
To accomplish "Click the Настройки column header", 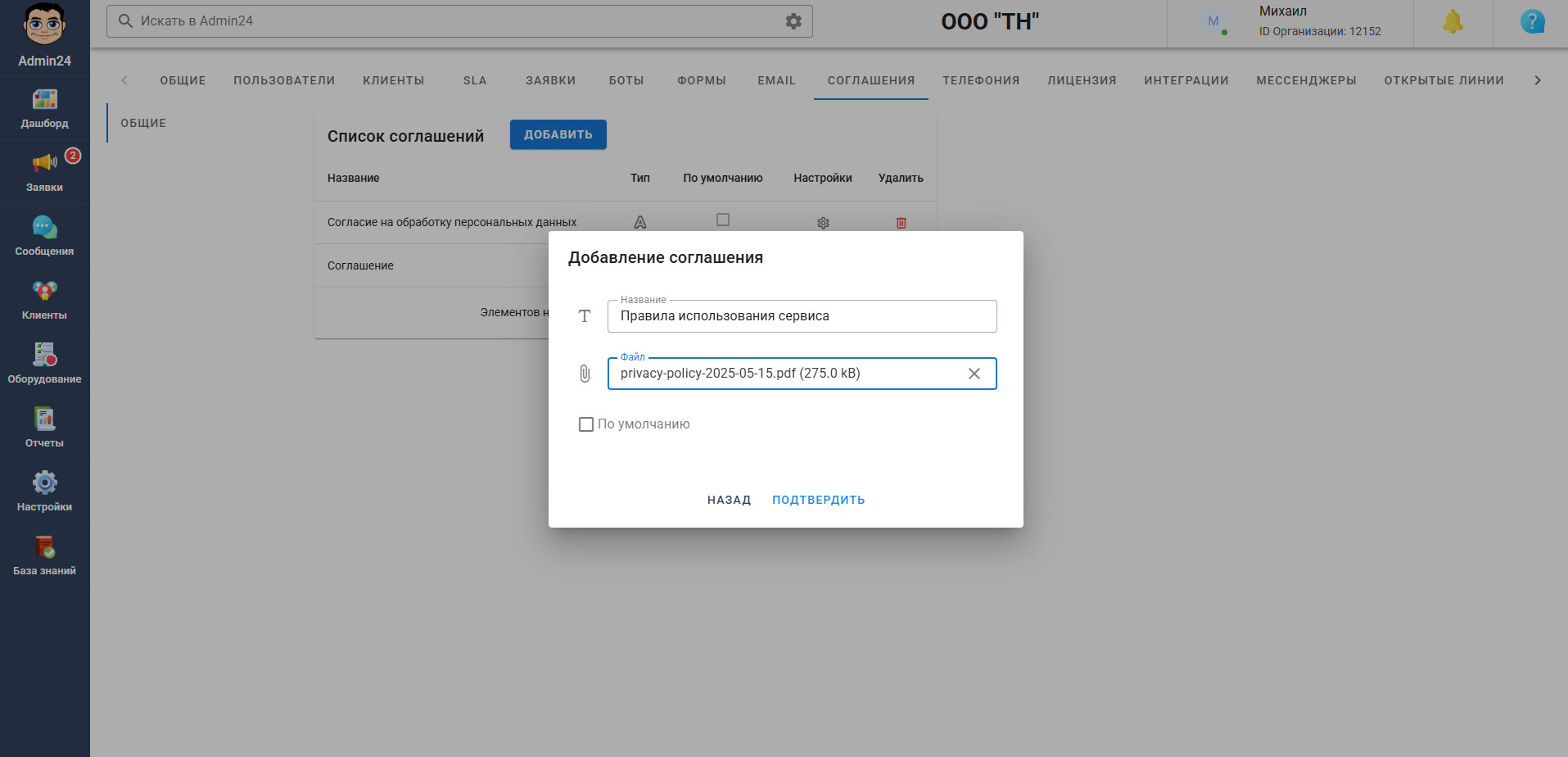I will [823, 178].
